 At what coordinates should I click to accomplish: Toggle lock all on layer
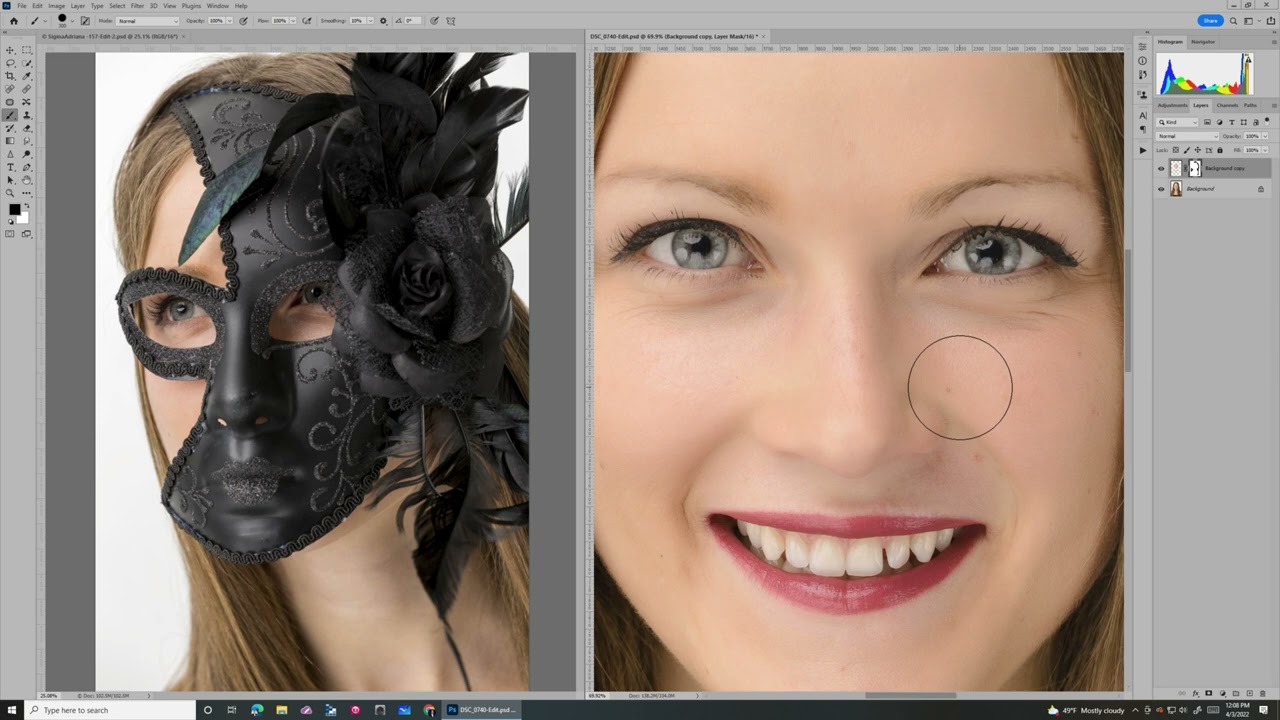pyautogui.click(x=1220, y=150)
